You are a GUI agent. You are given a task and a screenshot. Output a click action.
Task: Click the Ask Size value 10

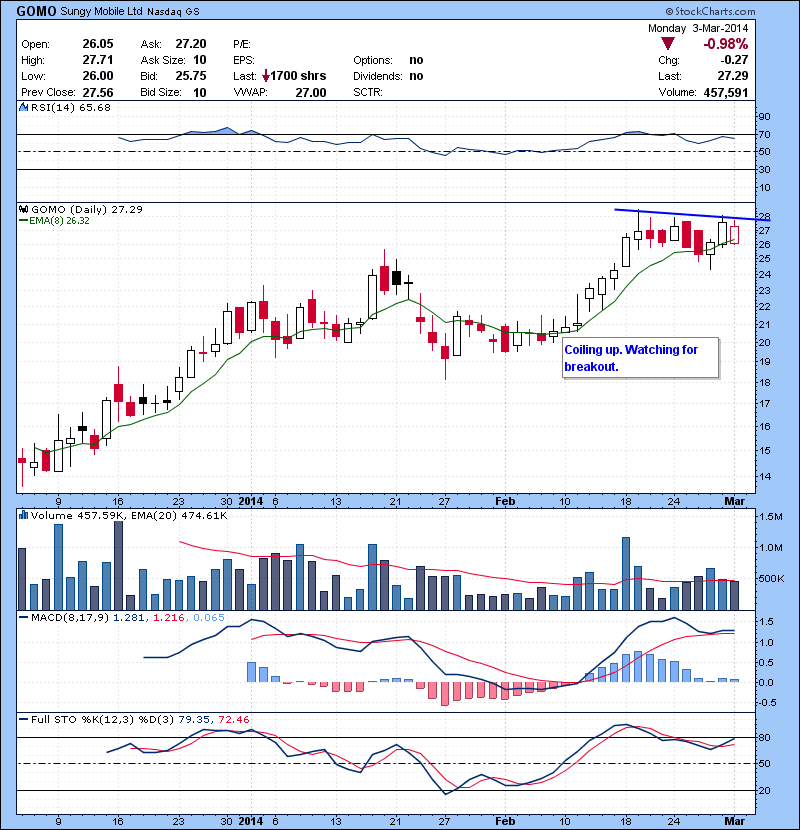200,60
